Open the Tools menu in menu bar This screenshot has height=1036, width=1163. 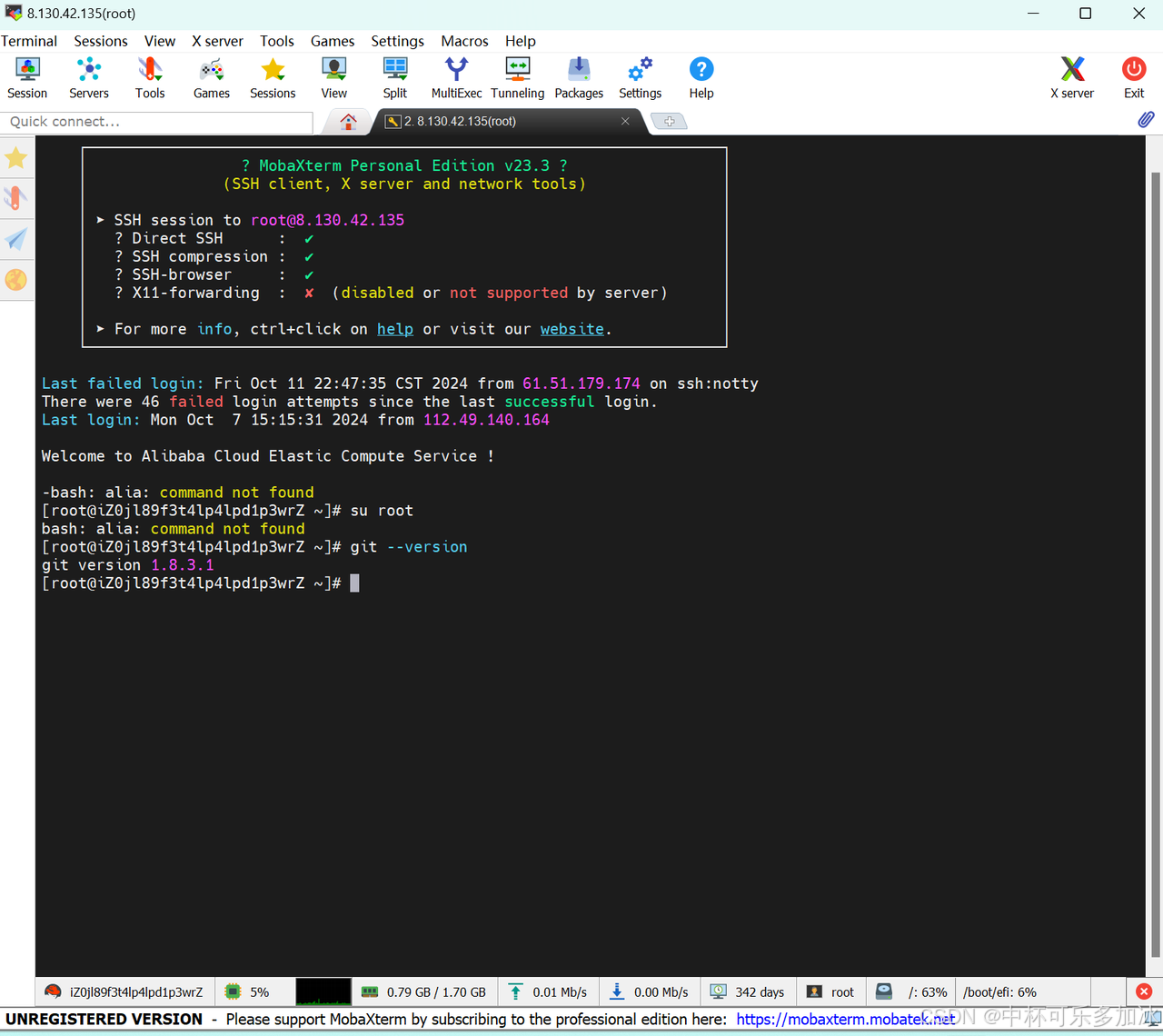click(x=277, y=41)
